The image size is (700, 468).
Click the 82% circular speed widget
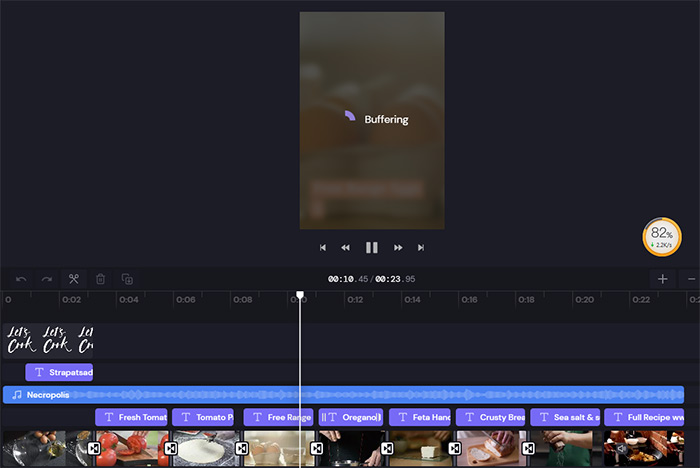662,237
